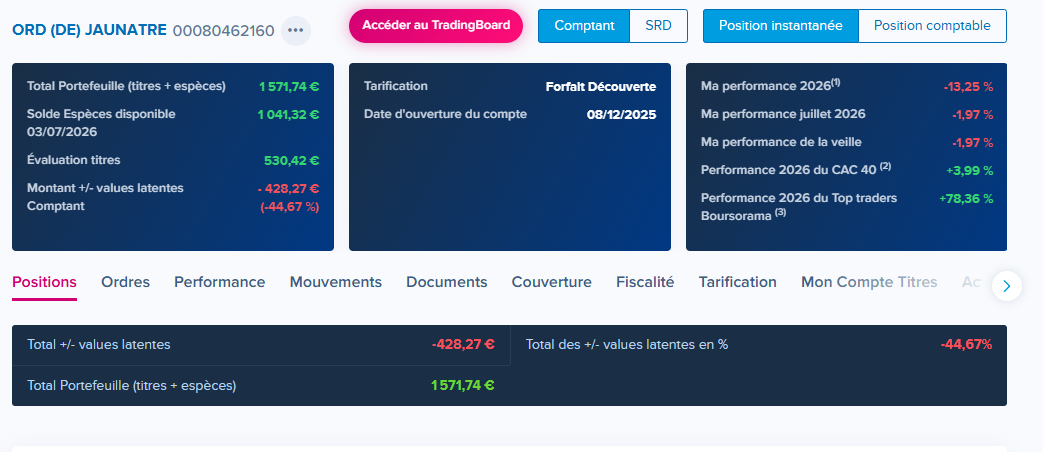Click the -44,67% total latent percentage

tap(966, 344)
